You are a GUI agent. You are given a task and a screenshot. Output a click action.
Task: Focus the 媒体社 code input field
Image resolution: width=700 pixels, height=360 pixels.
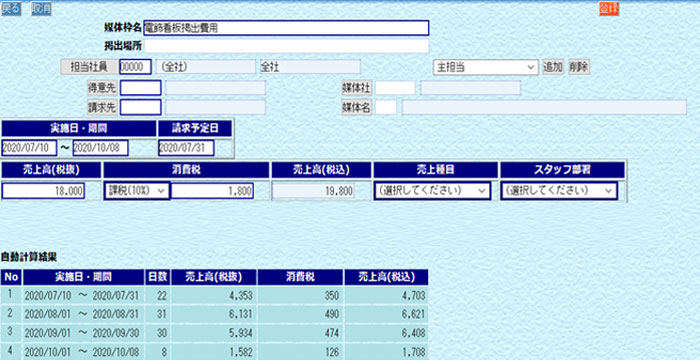click(395, 88)
